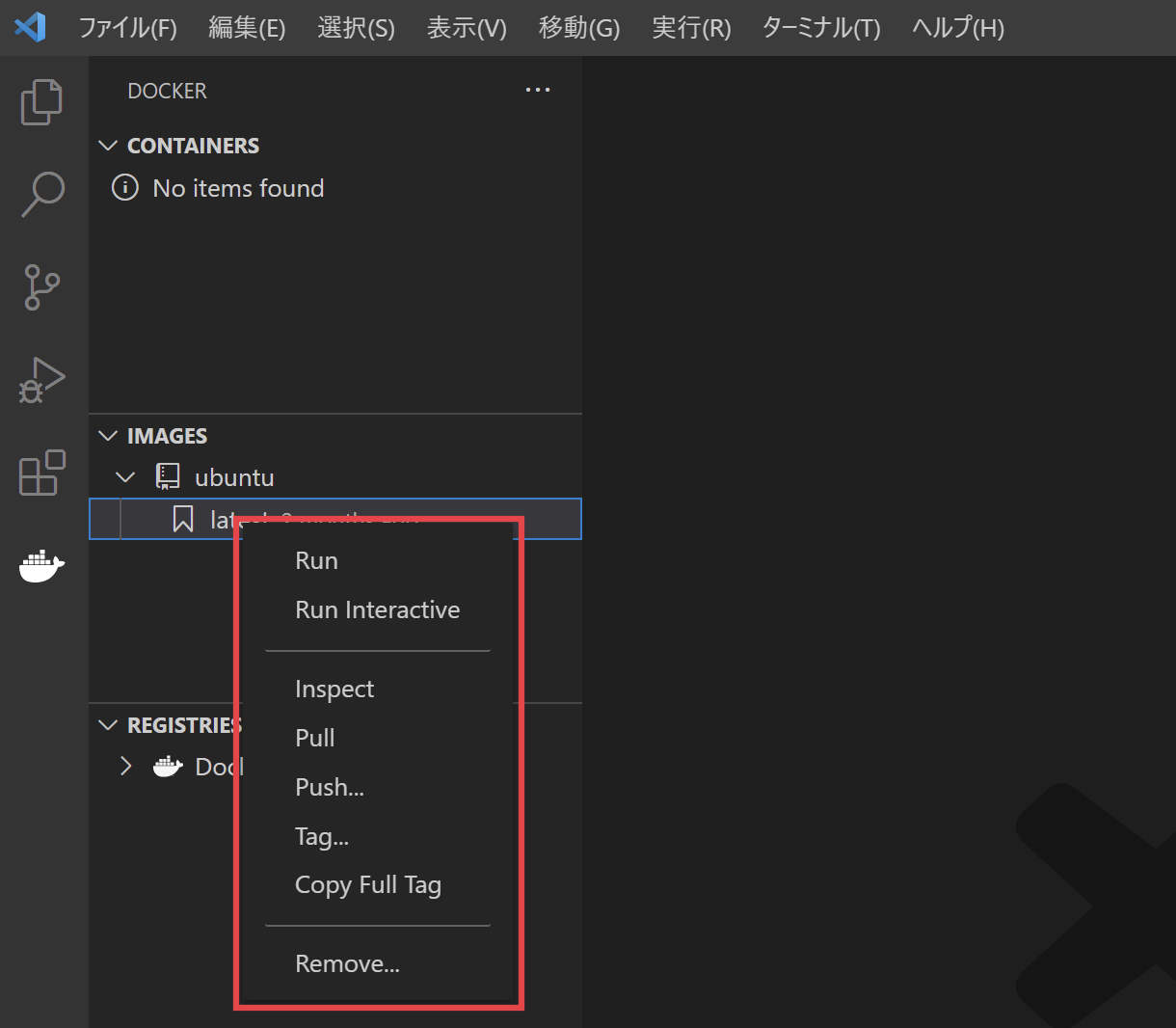Select the Docker whale activity bar icon
Viewport: 1176px width, 1028px height.
tap(41, 566)
